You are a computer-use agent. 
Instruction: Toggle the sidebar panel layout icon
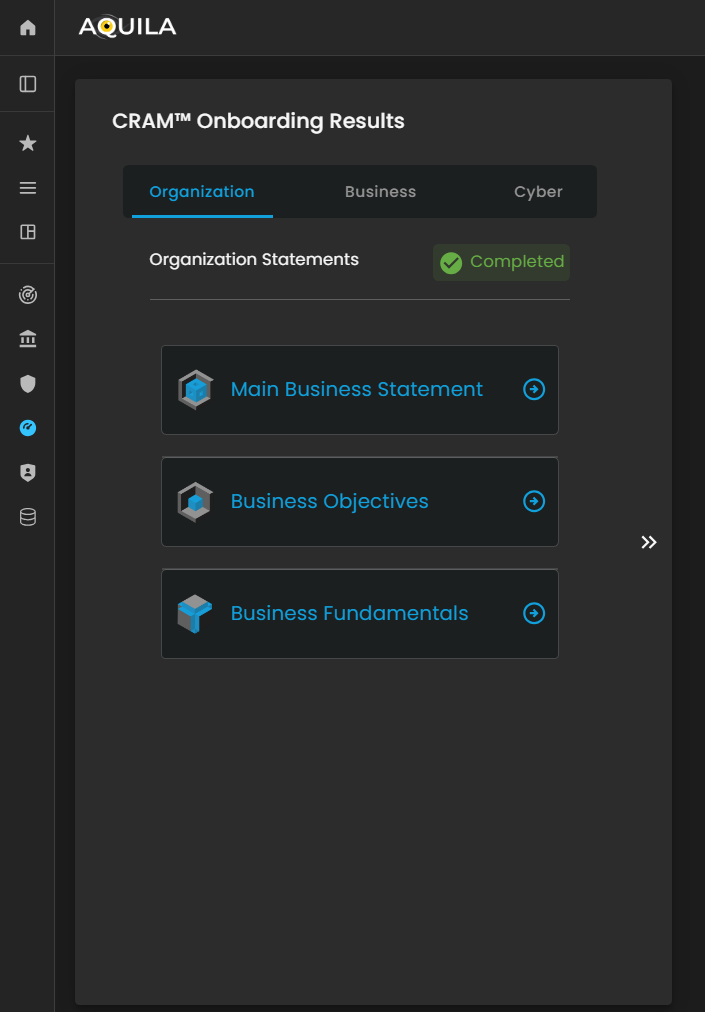(28, 84)
